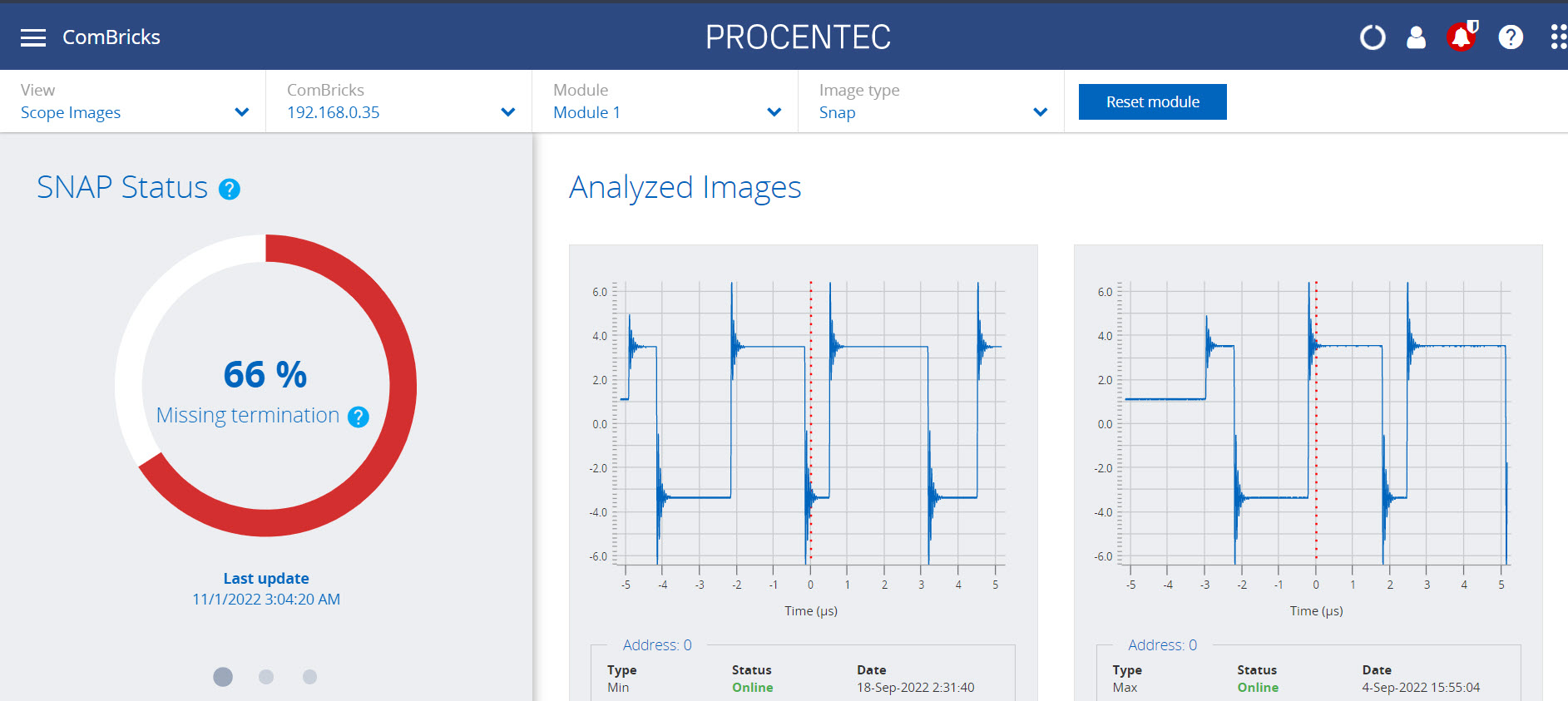Click help icon next to SNAP Status
The width and height of the screenshot is (1568, 701).
(230, 190)
